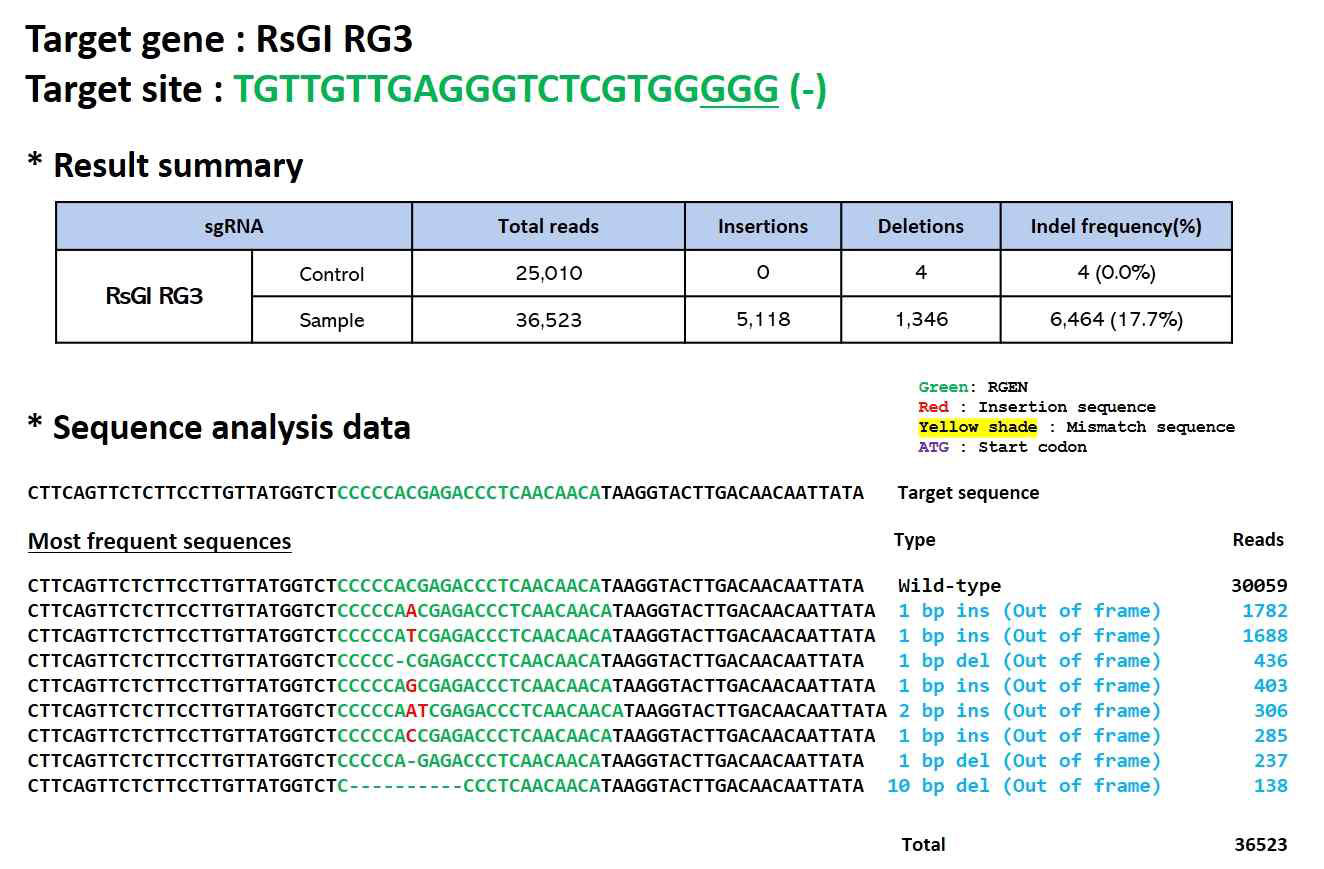Click the 'Sample' row label
The height and width of the screenshot is (869, 1324).
(332, 320)
